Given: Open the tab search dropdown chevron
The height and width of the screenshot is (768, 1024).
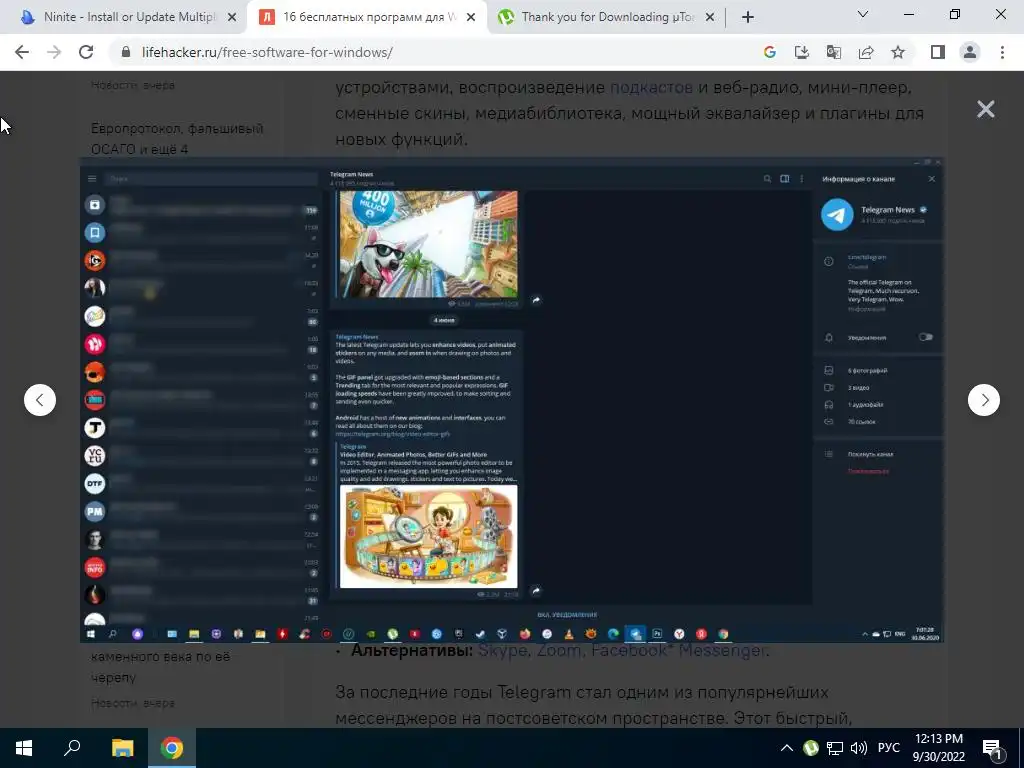Looking at the screenshot, I should [x=863, y=14].
